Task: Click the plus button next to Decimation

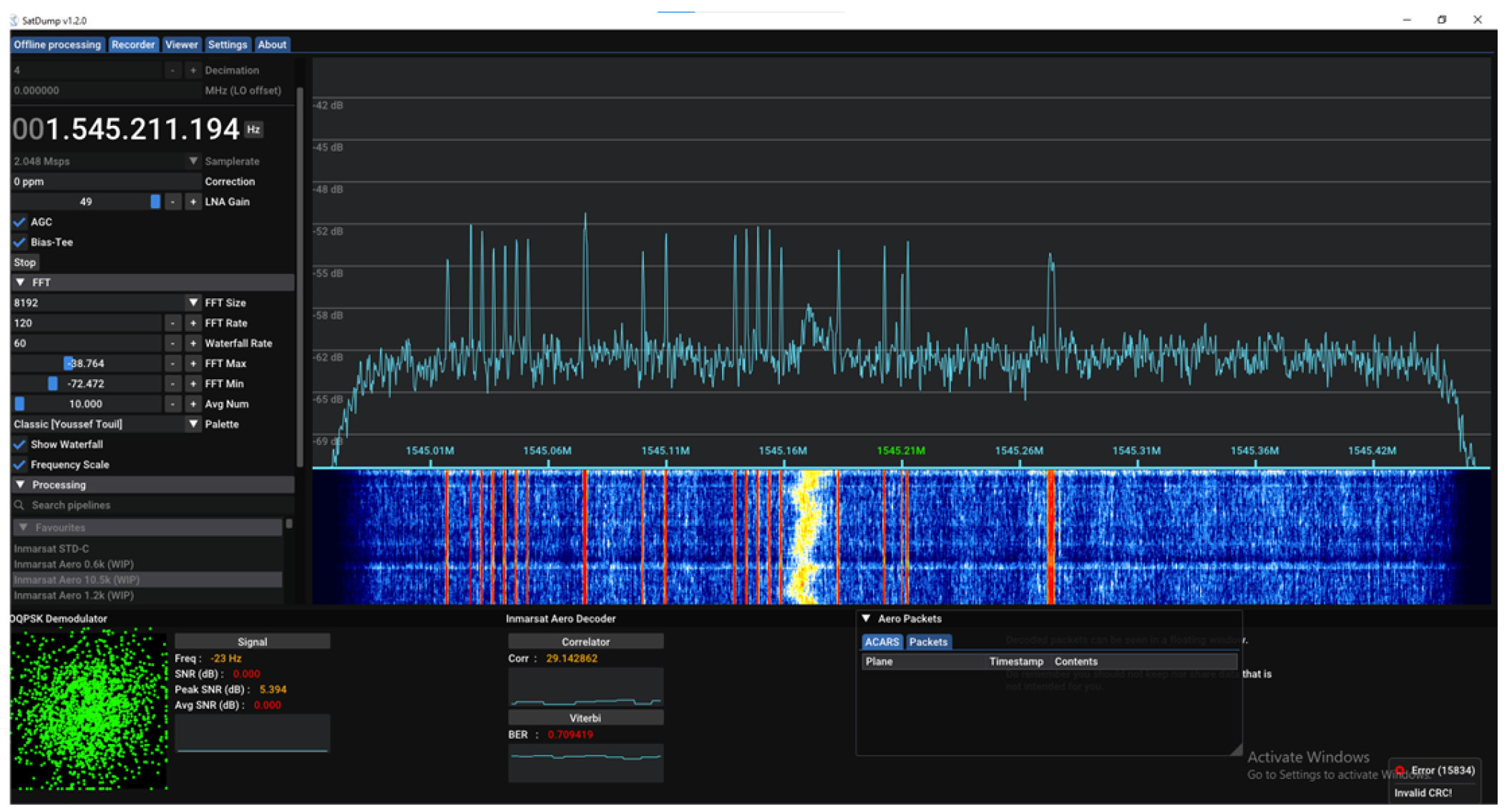Action: [192, 70]
